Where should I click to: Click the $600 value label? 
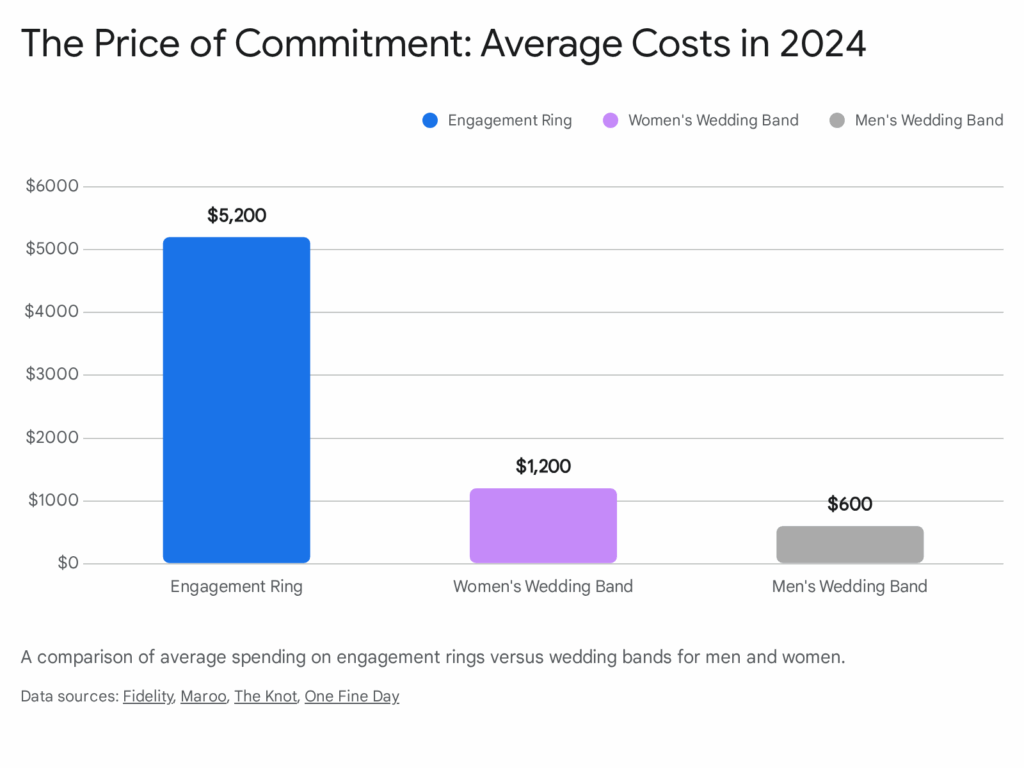(849, 504)
